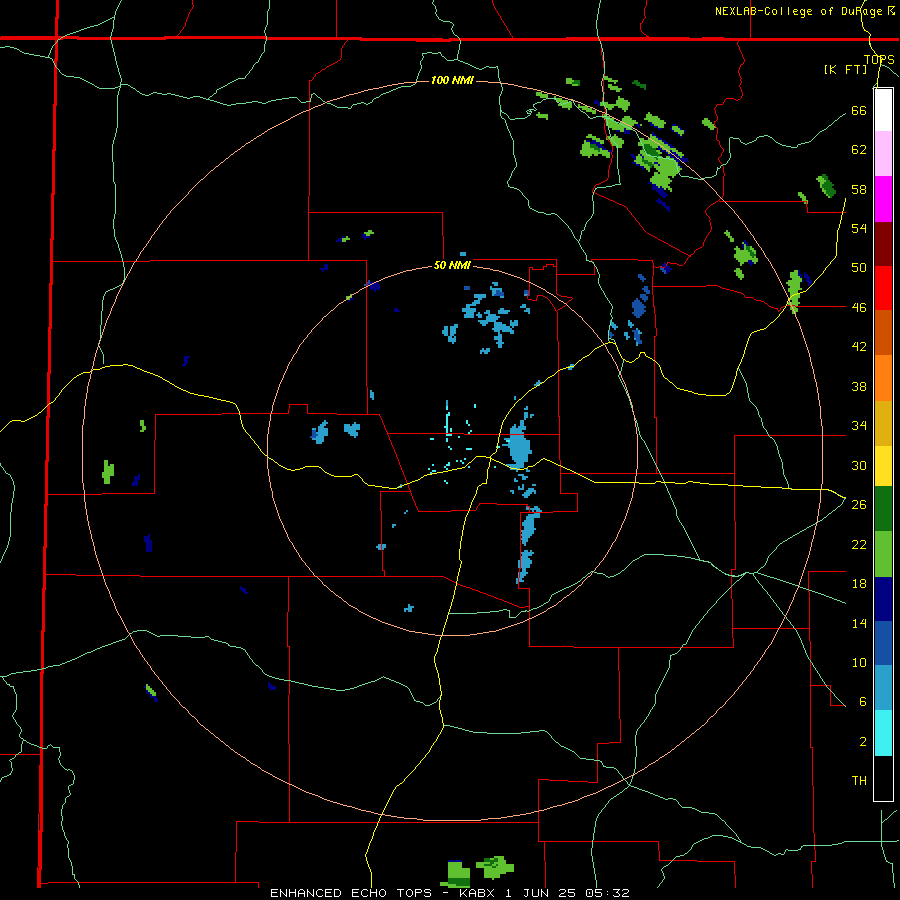Click the legend value 6
Image resolution: width=900 pixels, height=900 pixels.
pyautogui.click(x=862, y=701)
